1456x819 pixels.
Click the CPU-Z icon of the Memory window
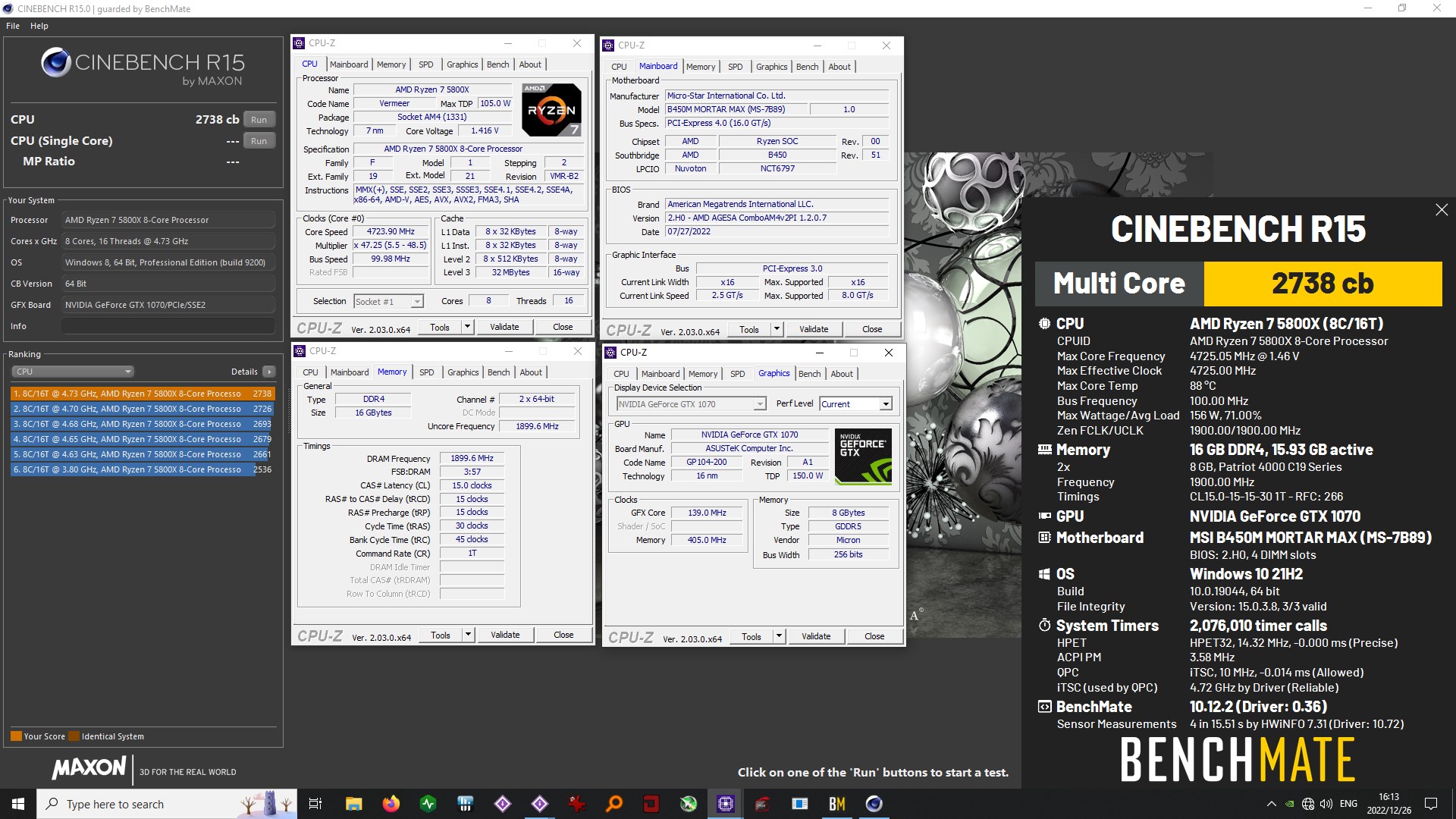tap(300, 351)
